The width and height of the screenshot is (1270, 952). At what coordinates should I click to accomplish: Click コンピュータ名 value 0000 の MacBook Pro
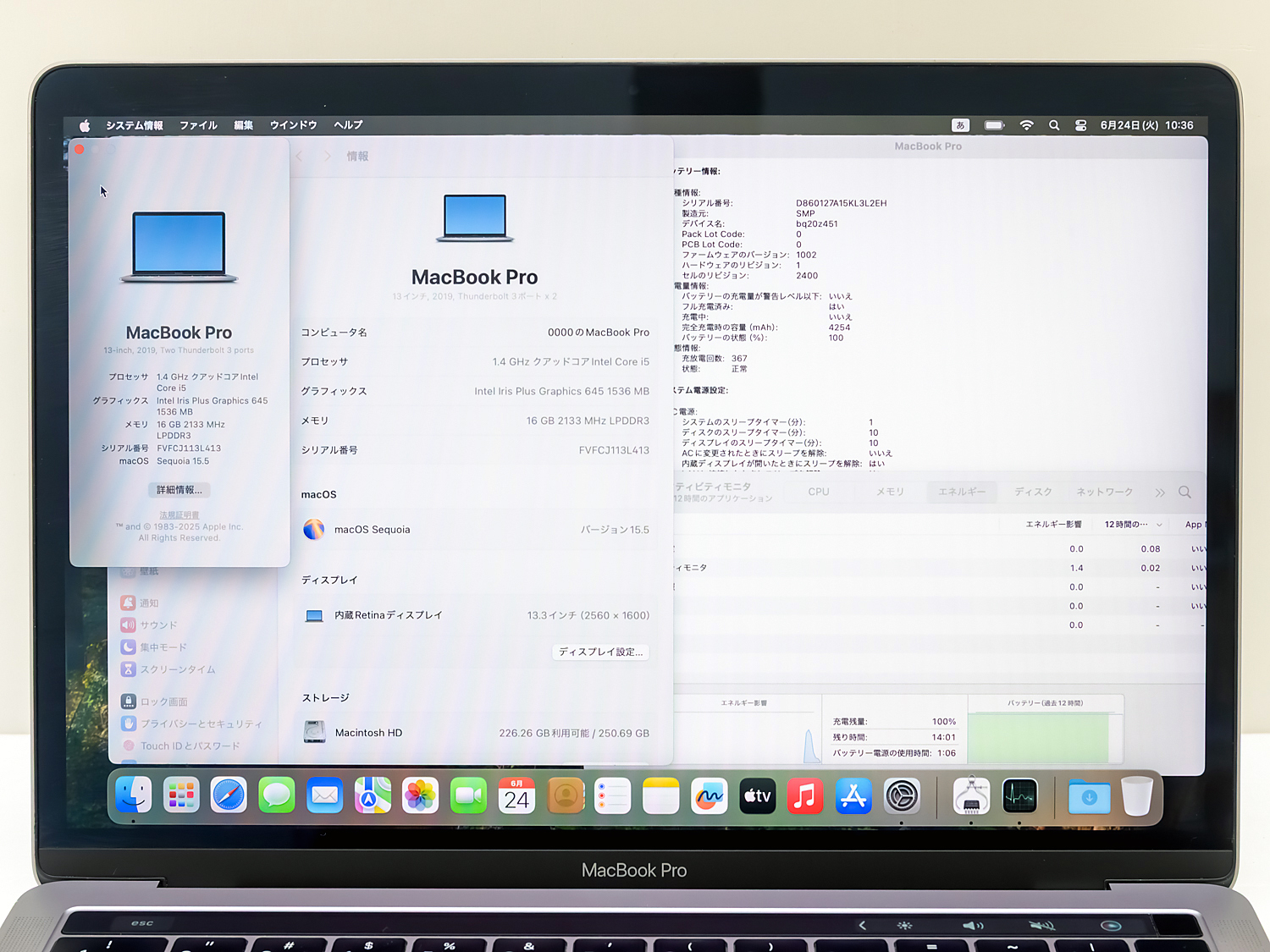(599, 333)
